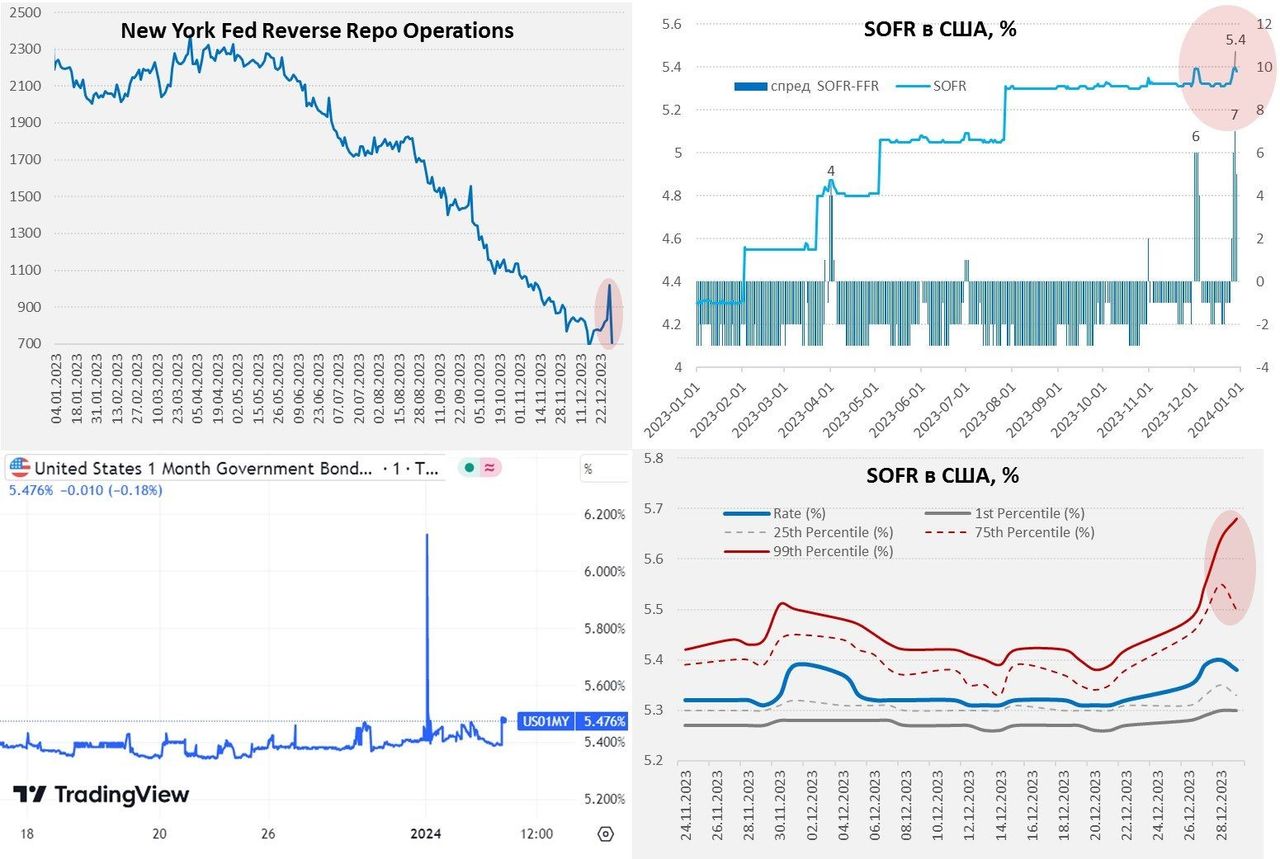Click the 6.000% price axis label
The height and width of the screenshot is (859, 1280).
click(603, 571)
